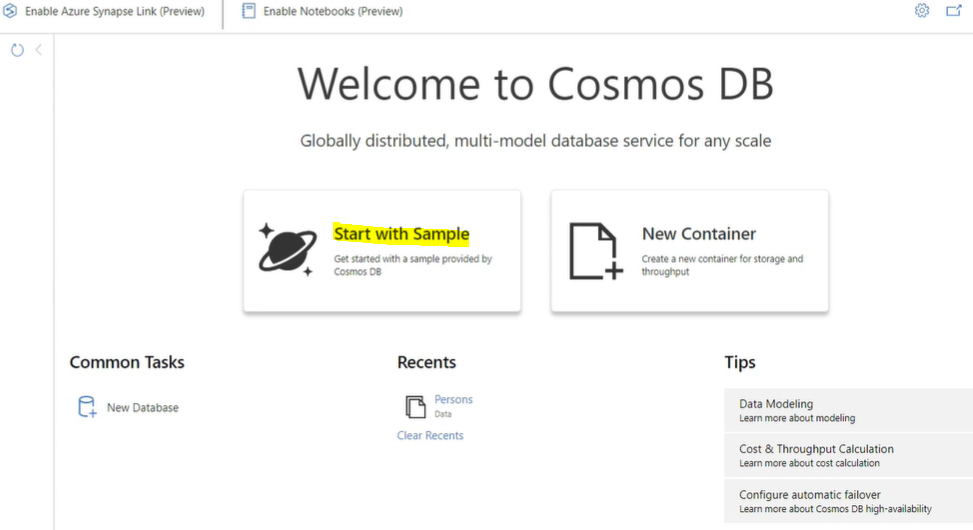Open Data Explorer in a new window icon
This screenshot has height=530, width=973.
pos(953,11)
